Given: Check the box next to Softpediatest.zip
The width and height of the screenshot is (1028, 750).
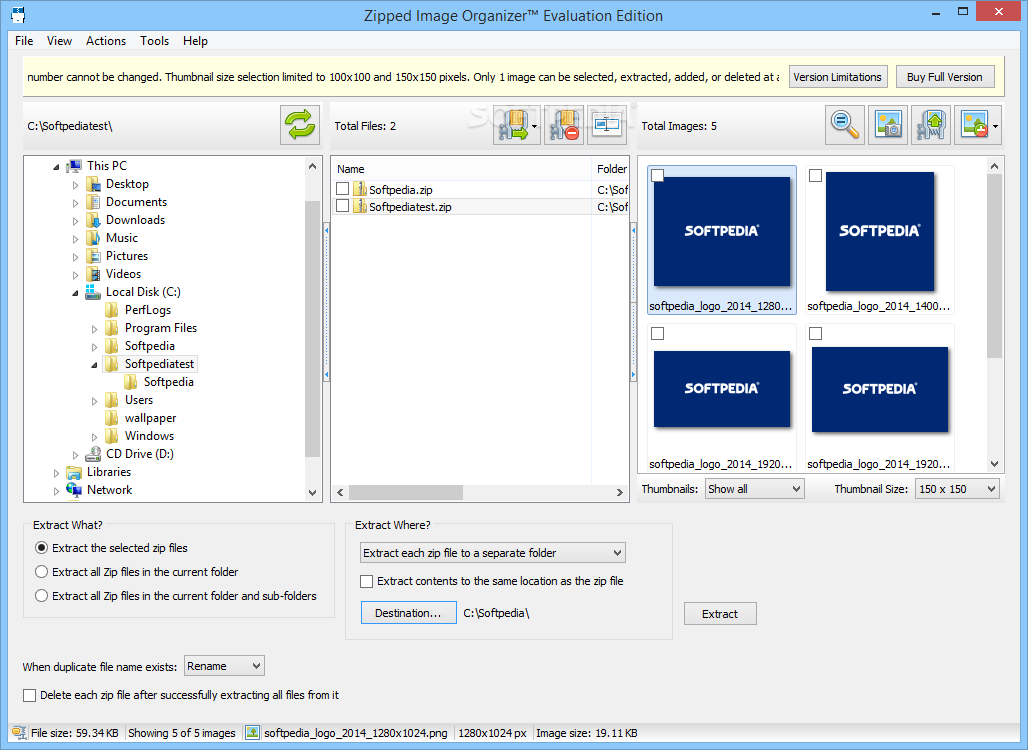Looking at the screenshot, I should pos(342,206).
